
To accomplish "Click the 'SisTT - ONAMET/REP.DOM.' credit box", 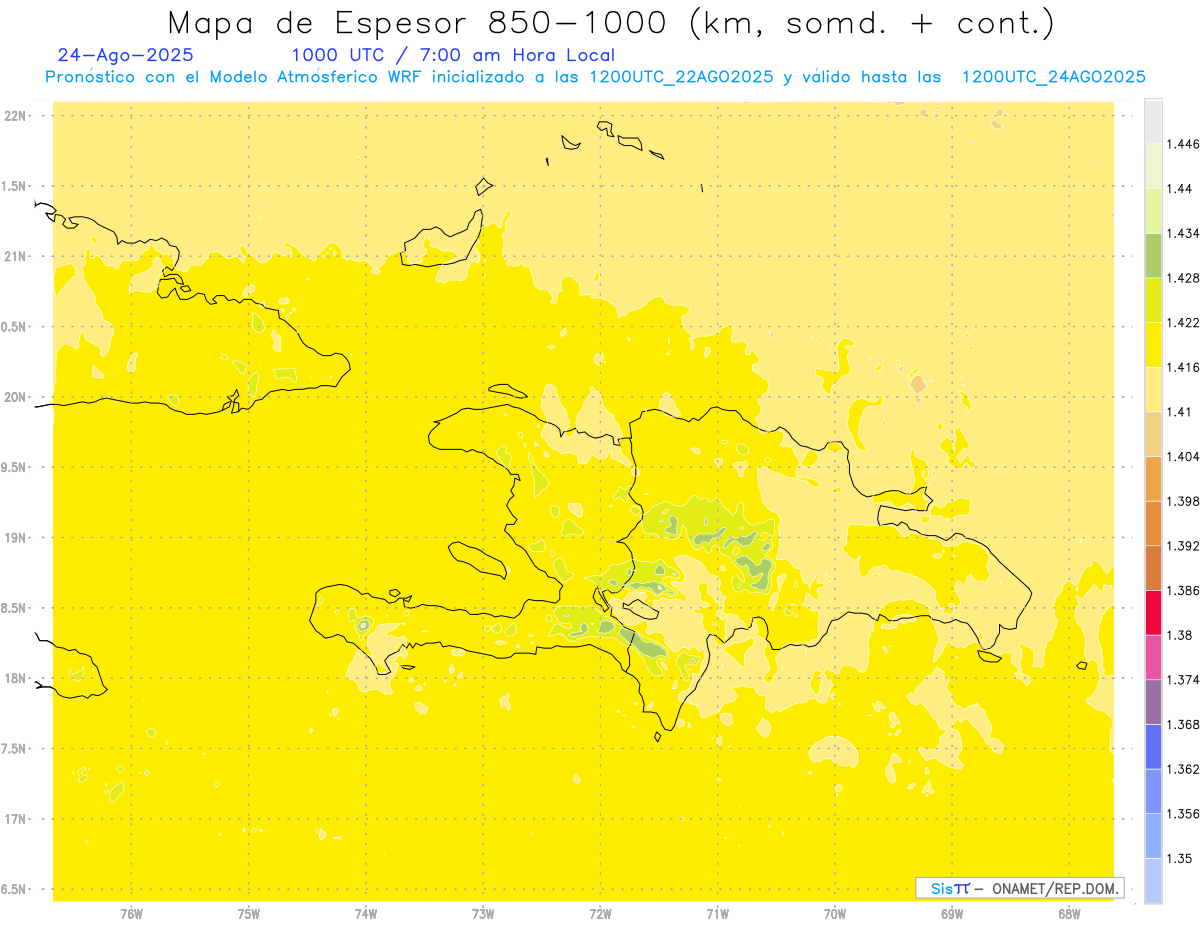I will (1020, 888).
